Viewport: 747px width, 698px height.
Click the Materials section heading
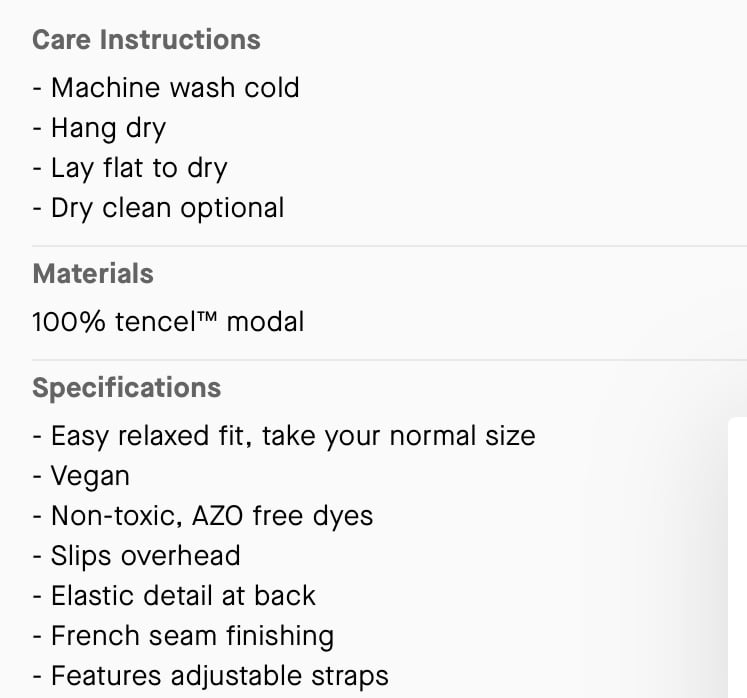tap(93, 273)
